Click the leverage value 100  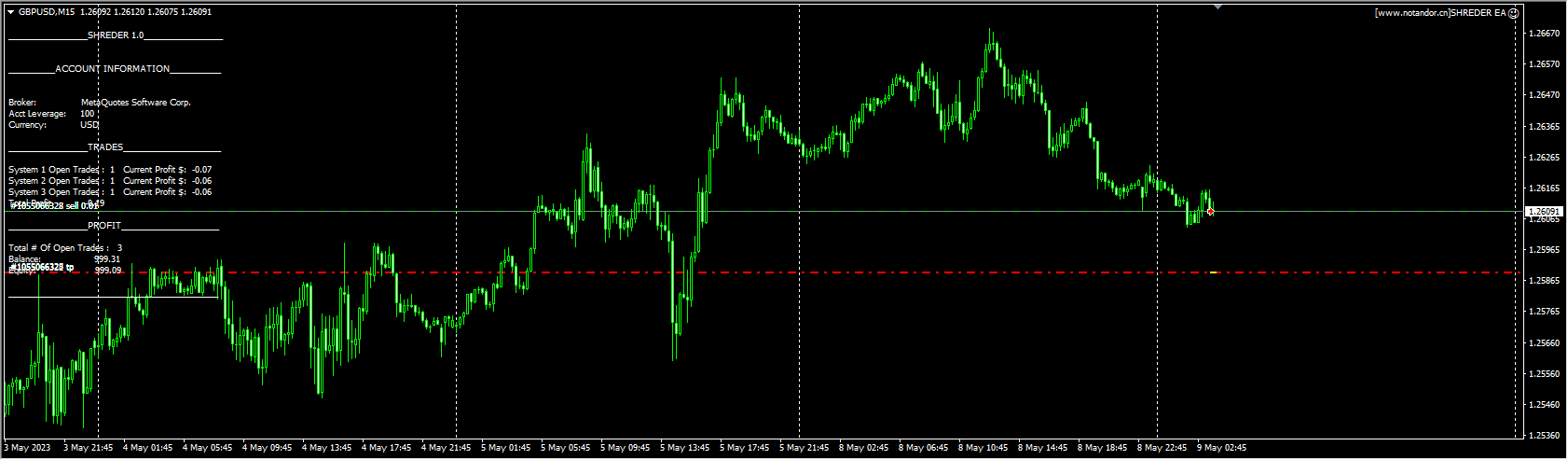(88, 114)
